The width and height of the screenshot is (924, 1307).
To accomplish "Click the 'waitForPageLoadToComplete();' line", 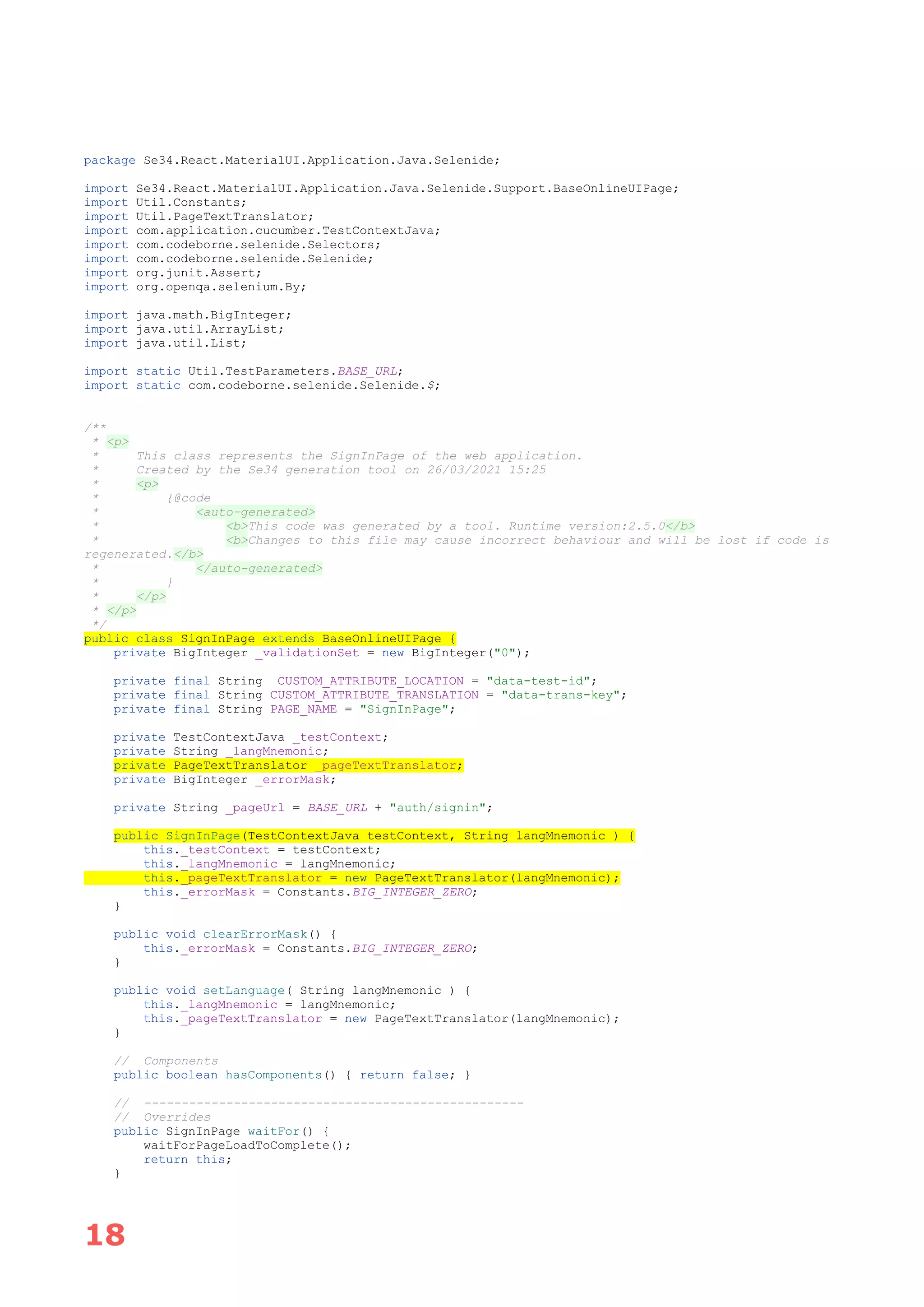I will coord(248,1145).
